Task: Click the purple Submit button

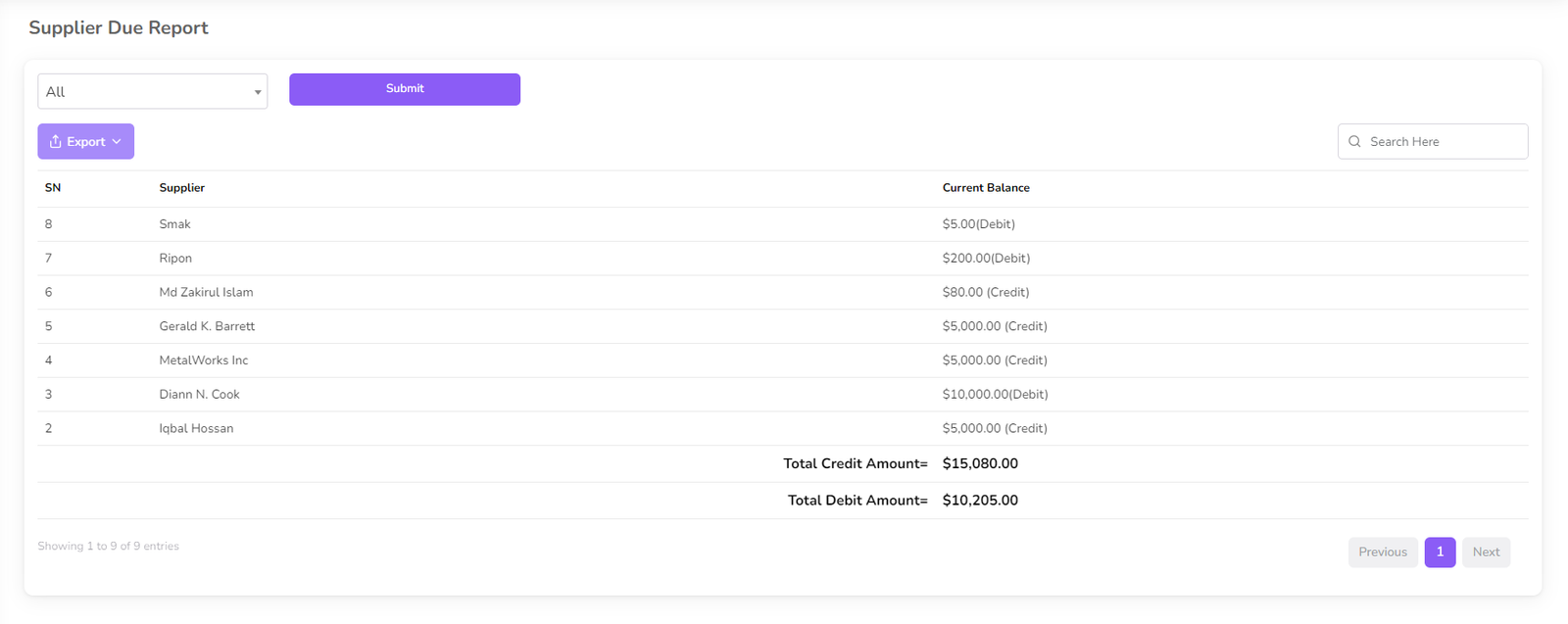Action: tap(404, 89)
